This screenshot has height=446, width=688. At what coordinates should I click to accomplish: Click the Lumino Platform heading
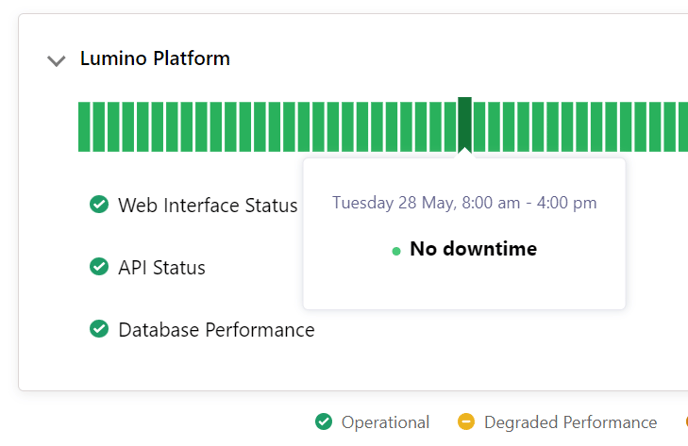click(x=155, y=58)
